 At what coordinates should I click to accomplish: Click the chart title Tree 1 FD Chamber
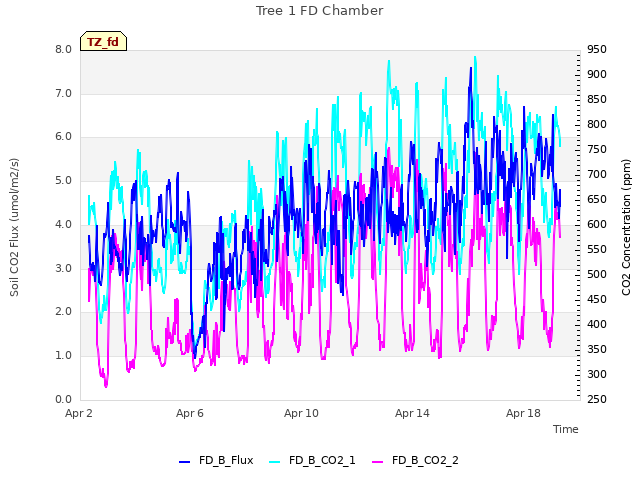pos(320,11)
